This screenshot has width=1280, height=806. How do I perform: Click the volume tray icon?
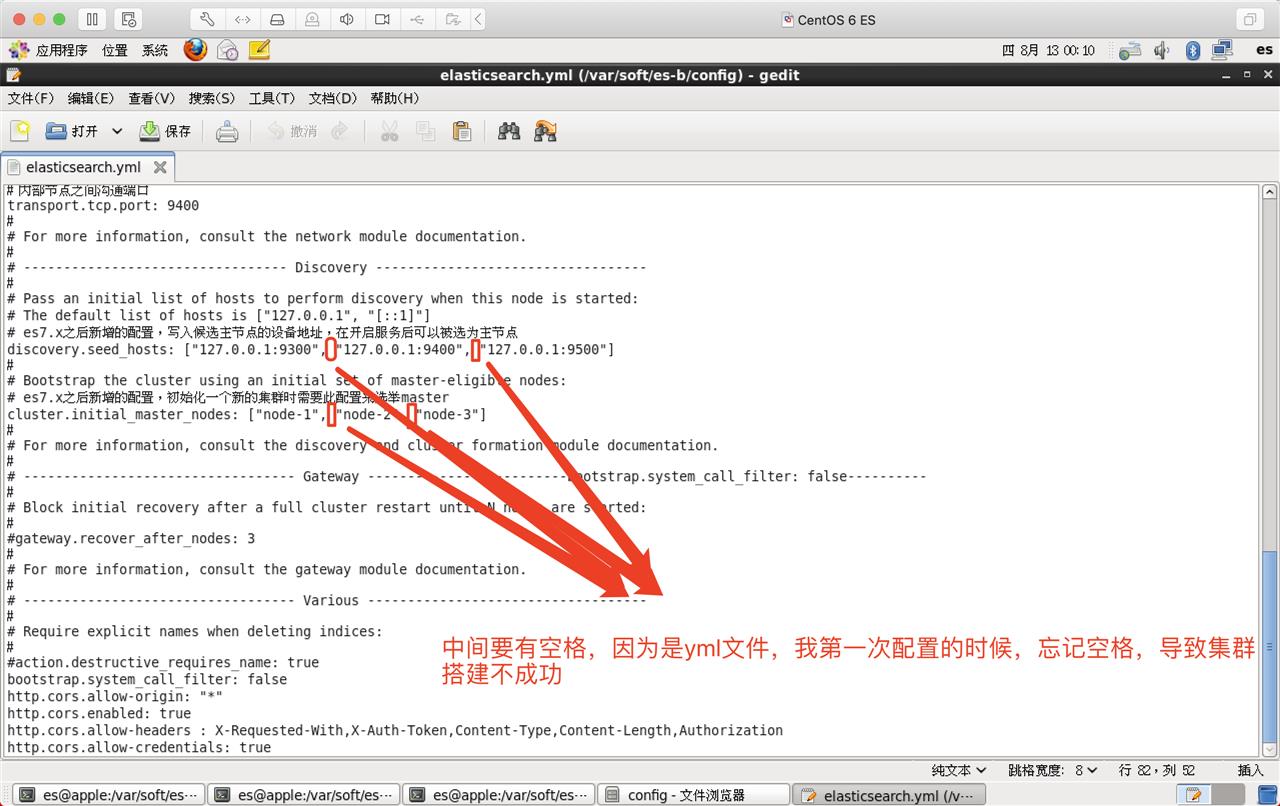click(1161, 50)
